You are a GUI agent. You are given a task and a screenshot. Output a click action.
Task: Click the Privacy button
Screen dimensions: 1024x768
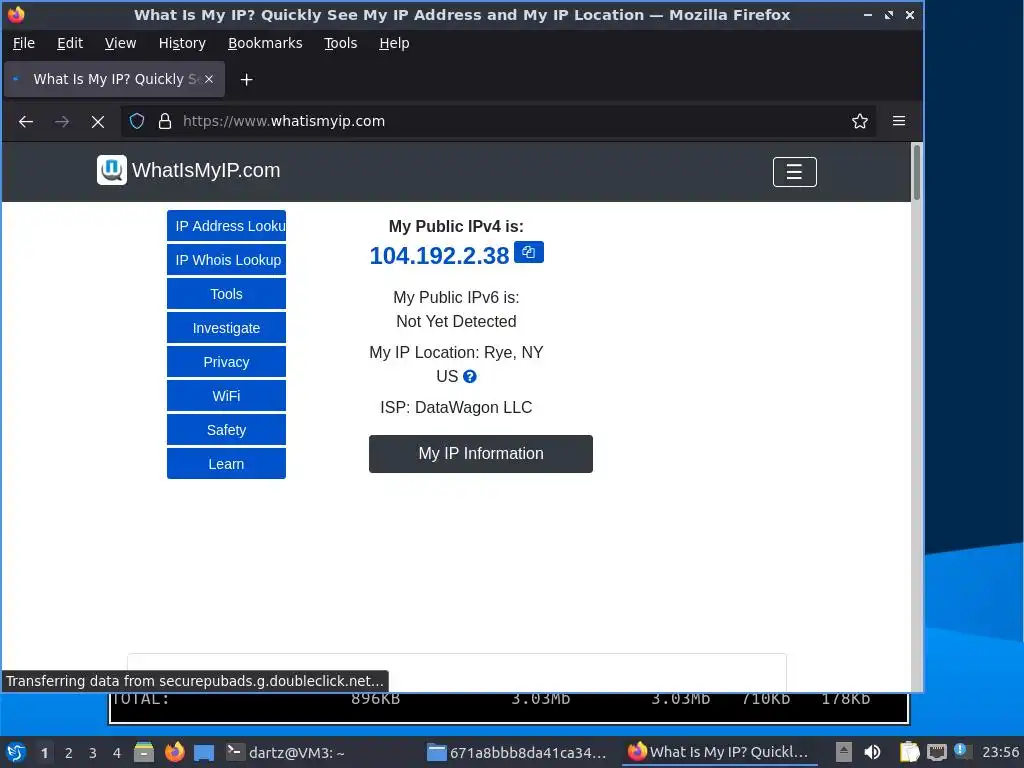tap(227, 362)
